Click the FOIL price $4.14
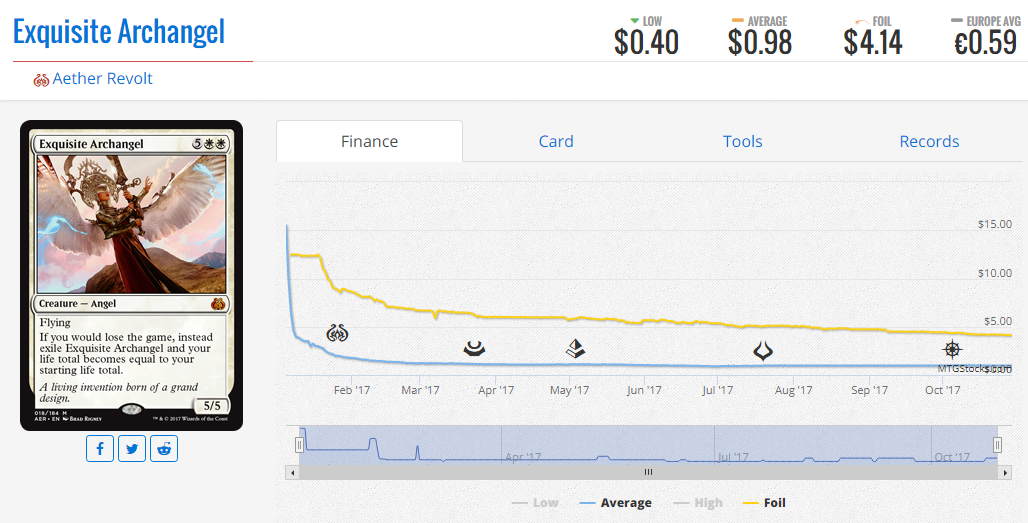 [873, 43]
